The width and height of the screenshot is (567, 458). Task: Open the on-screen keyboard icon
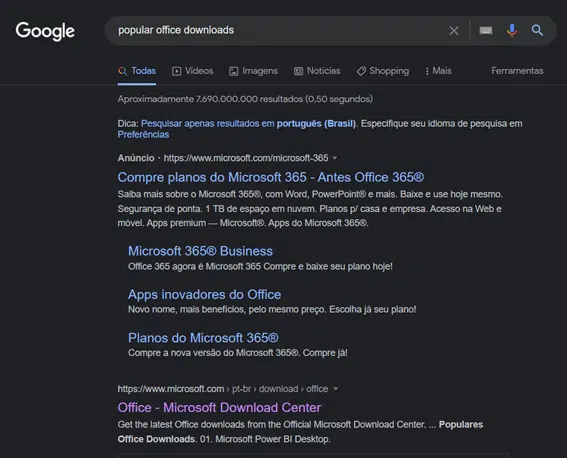click(486, 30)
